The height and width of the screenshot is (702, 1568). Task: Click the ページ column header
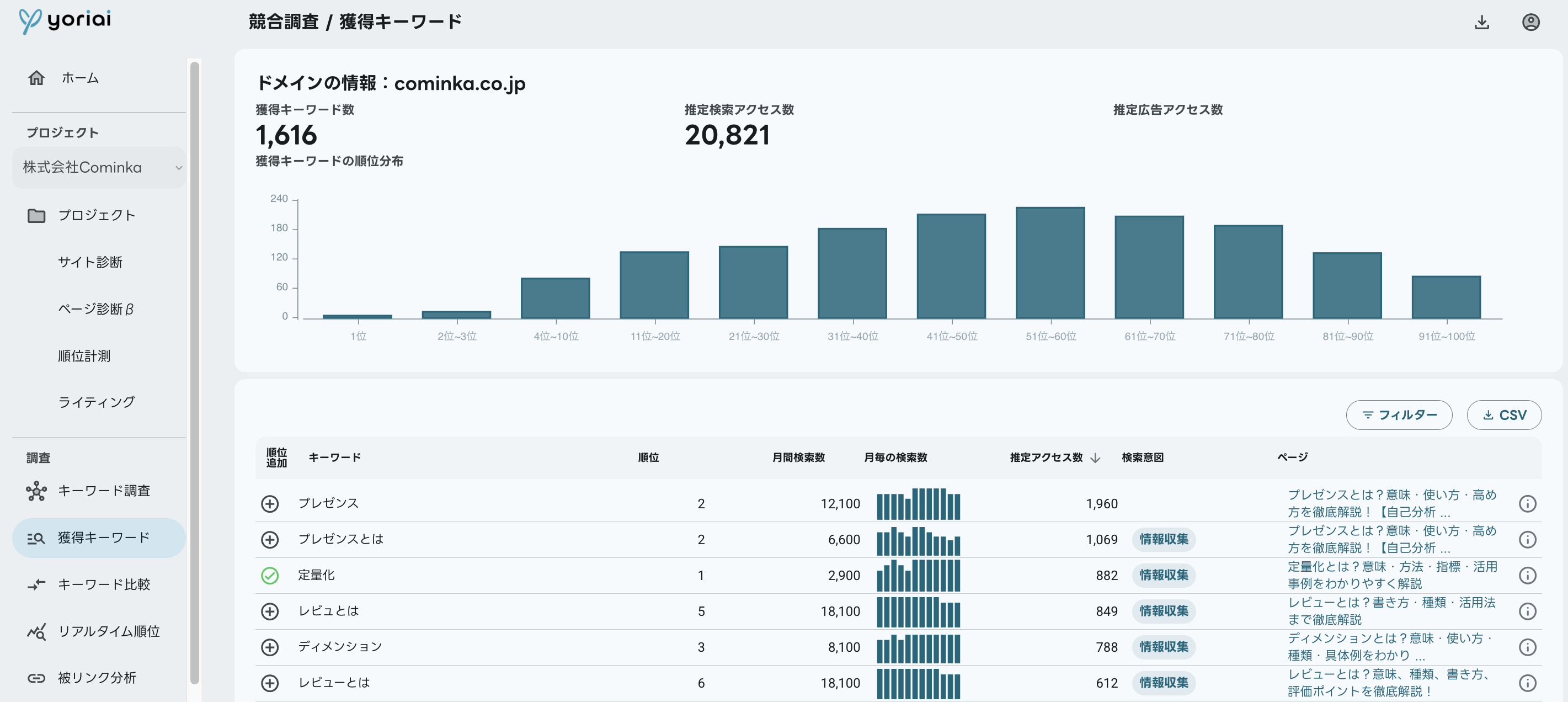coord(1292,458)
